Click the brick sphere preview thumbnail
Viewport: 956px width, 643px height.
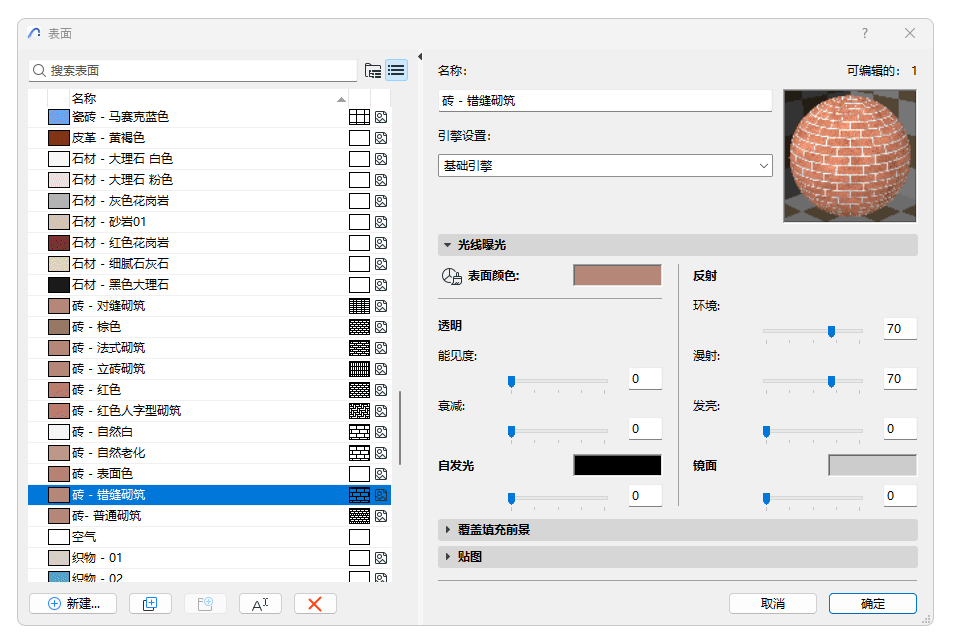coord(849,156)
